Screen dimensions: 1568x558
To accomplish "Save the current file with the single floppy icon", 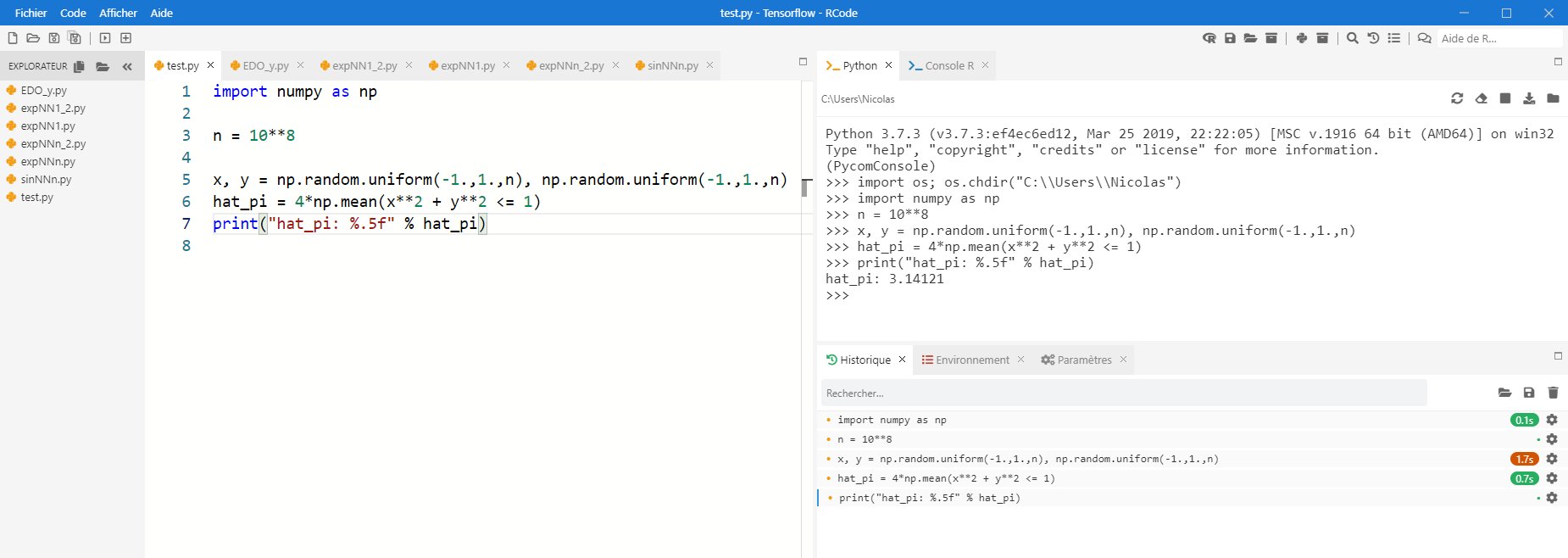I will 54,38.
